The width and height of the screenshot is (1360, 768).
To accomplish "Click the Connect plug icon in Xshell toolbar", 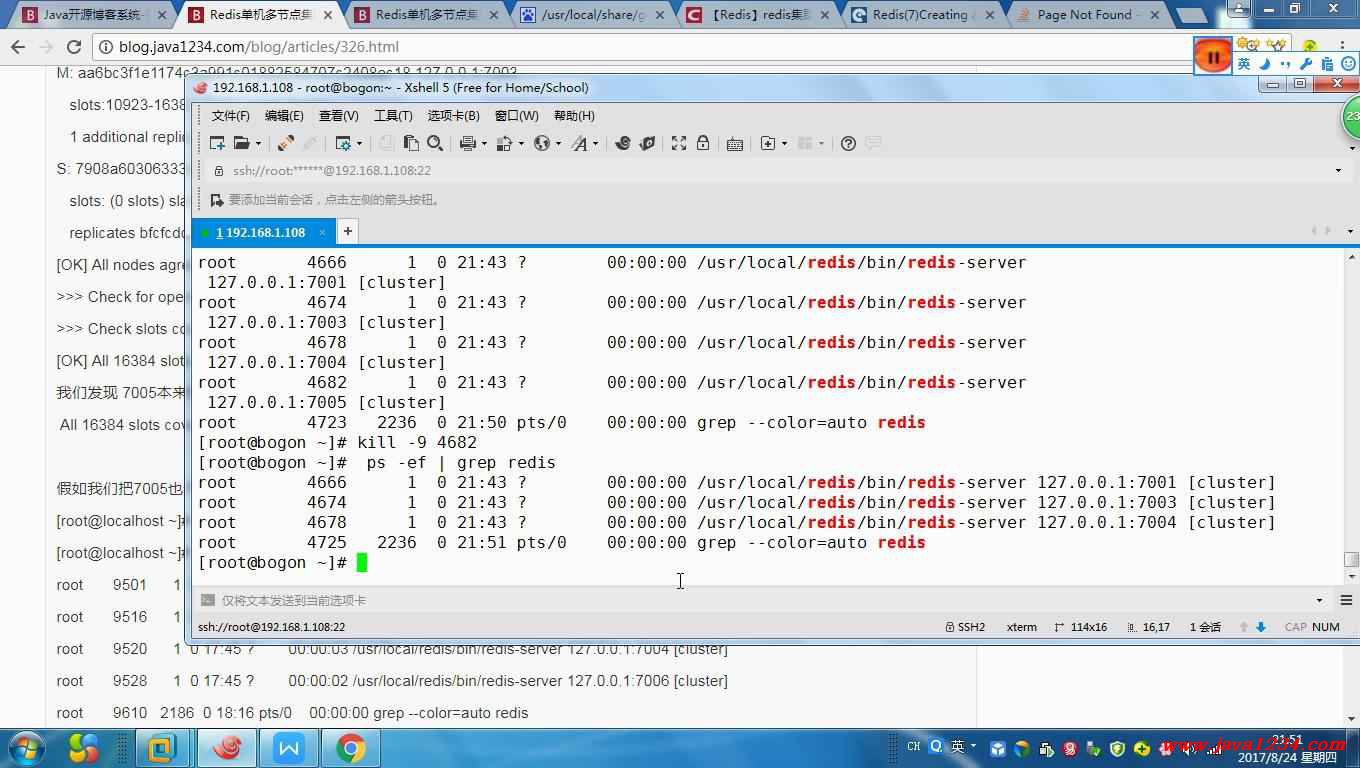I will pos(285,143).
